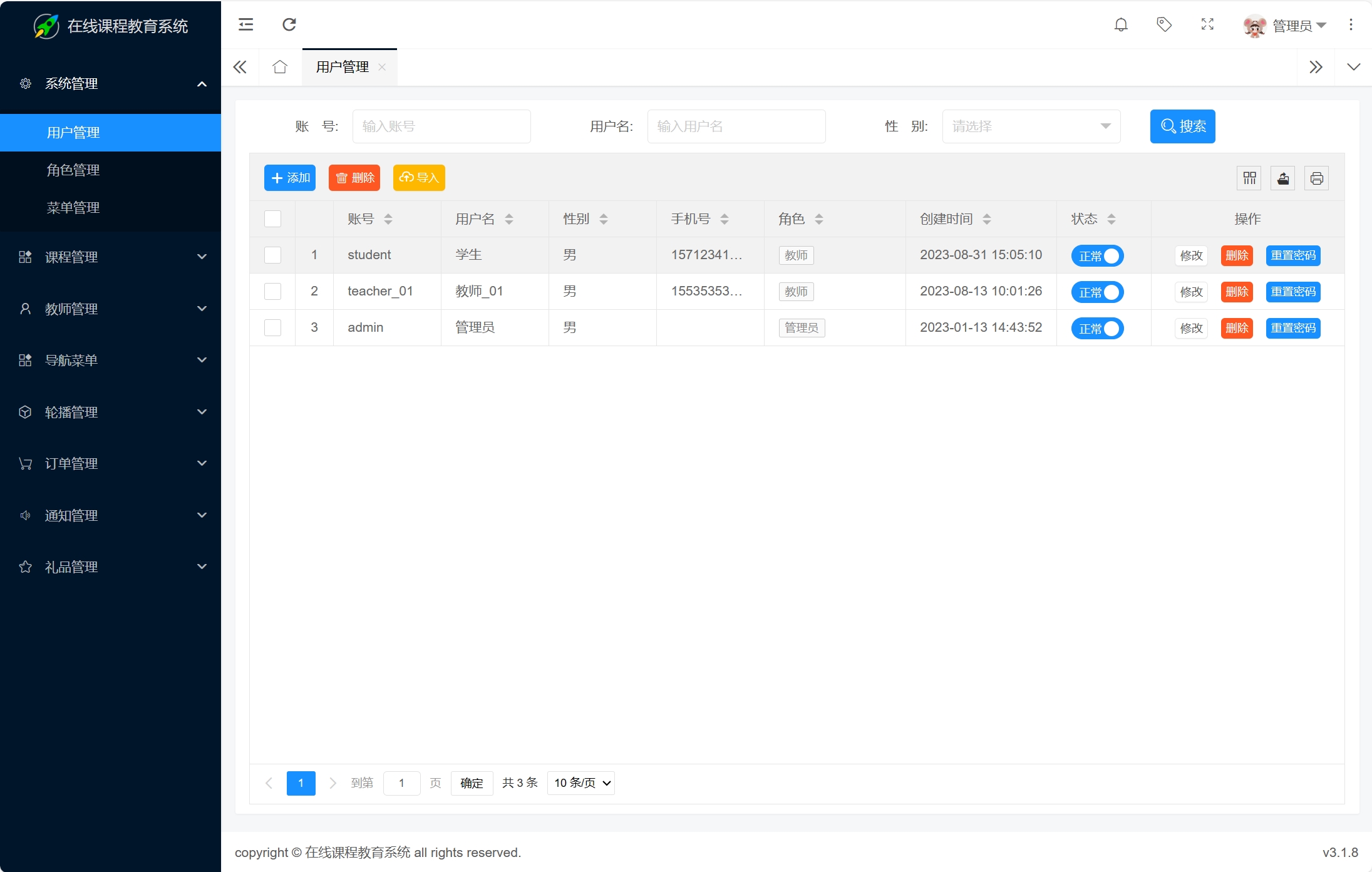Viewport: 1372px width, 872px height.
Task: Go to home tab icon
Action: [x=280, y=67]
